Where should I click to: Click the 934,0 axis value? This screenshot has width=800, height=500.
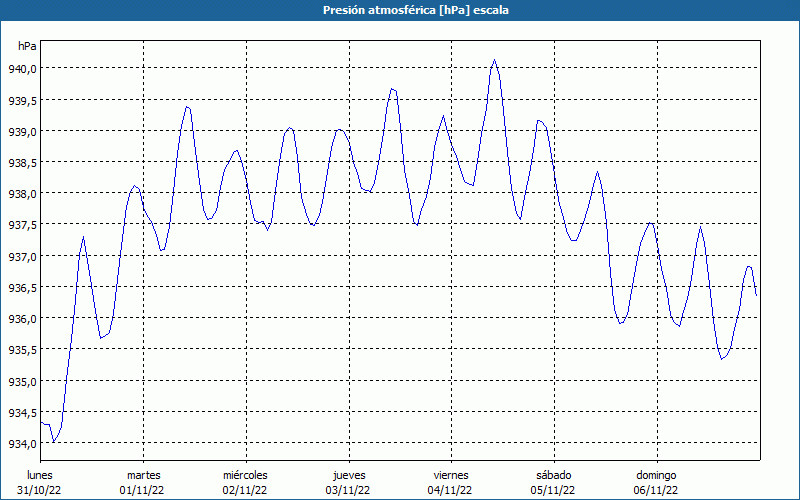(x=22, y=444)
